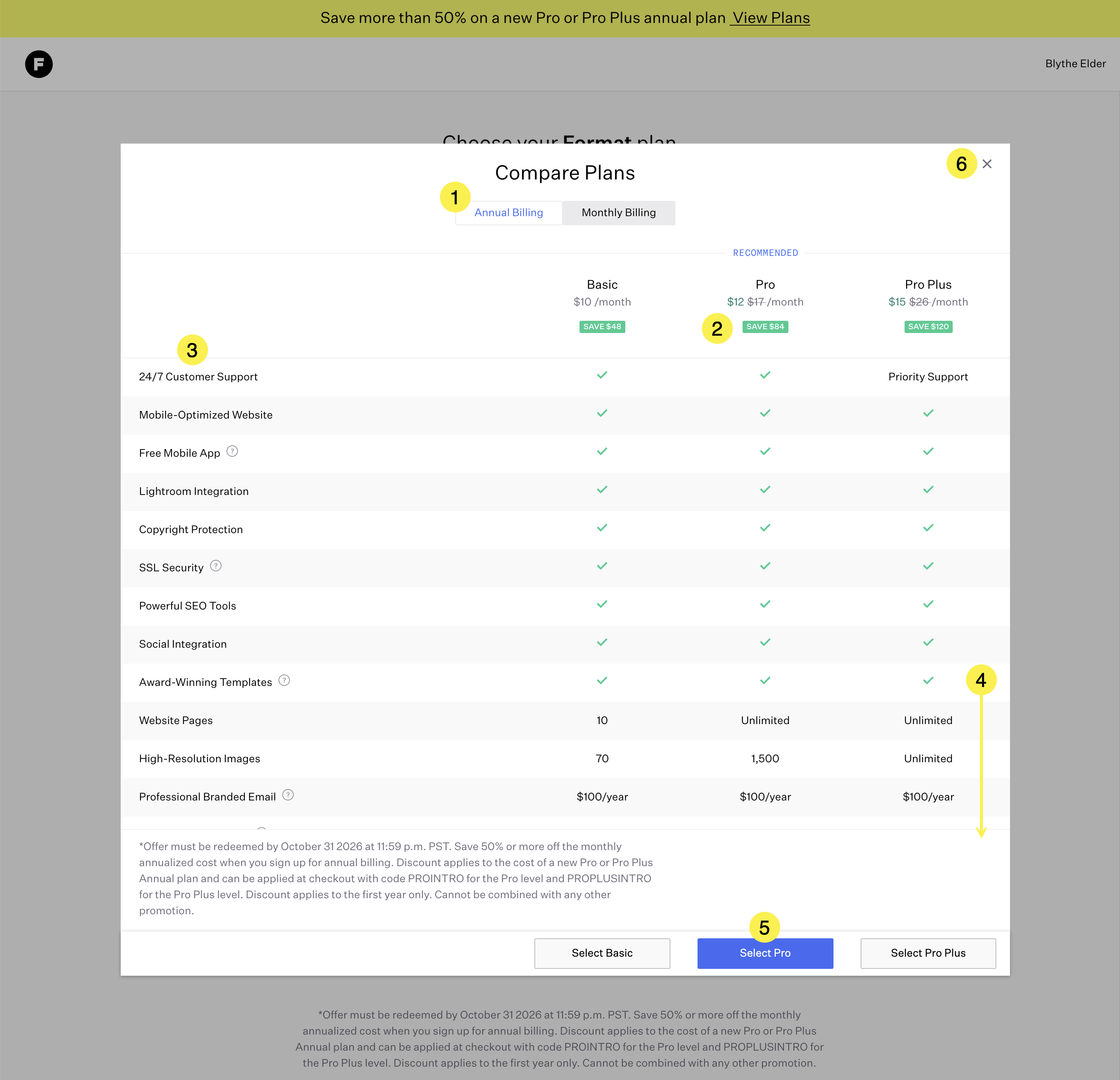Show the SSL Security help tooltip
Screen dimensions: 1120x1080
click(x=215, y=566)
